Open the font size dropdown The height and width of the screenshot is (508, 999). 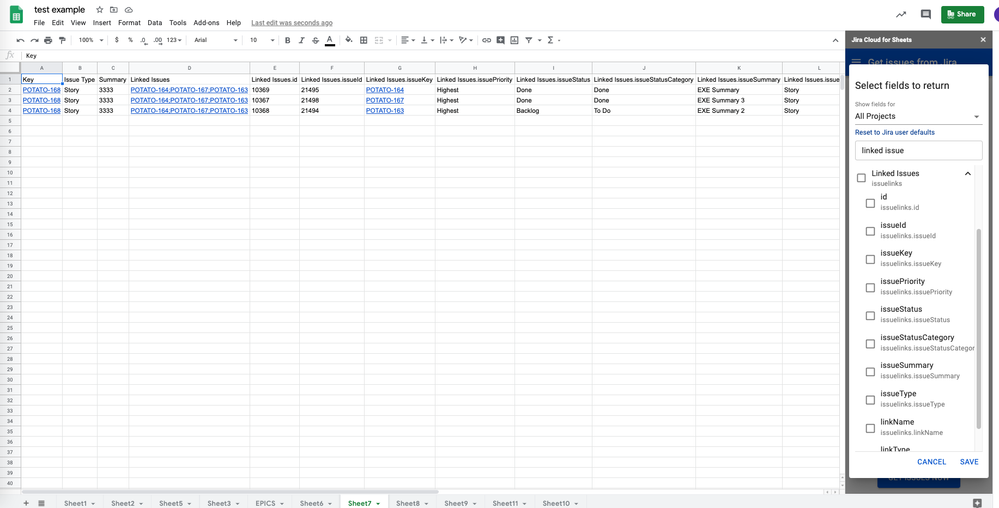point(262,40)
